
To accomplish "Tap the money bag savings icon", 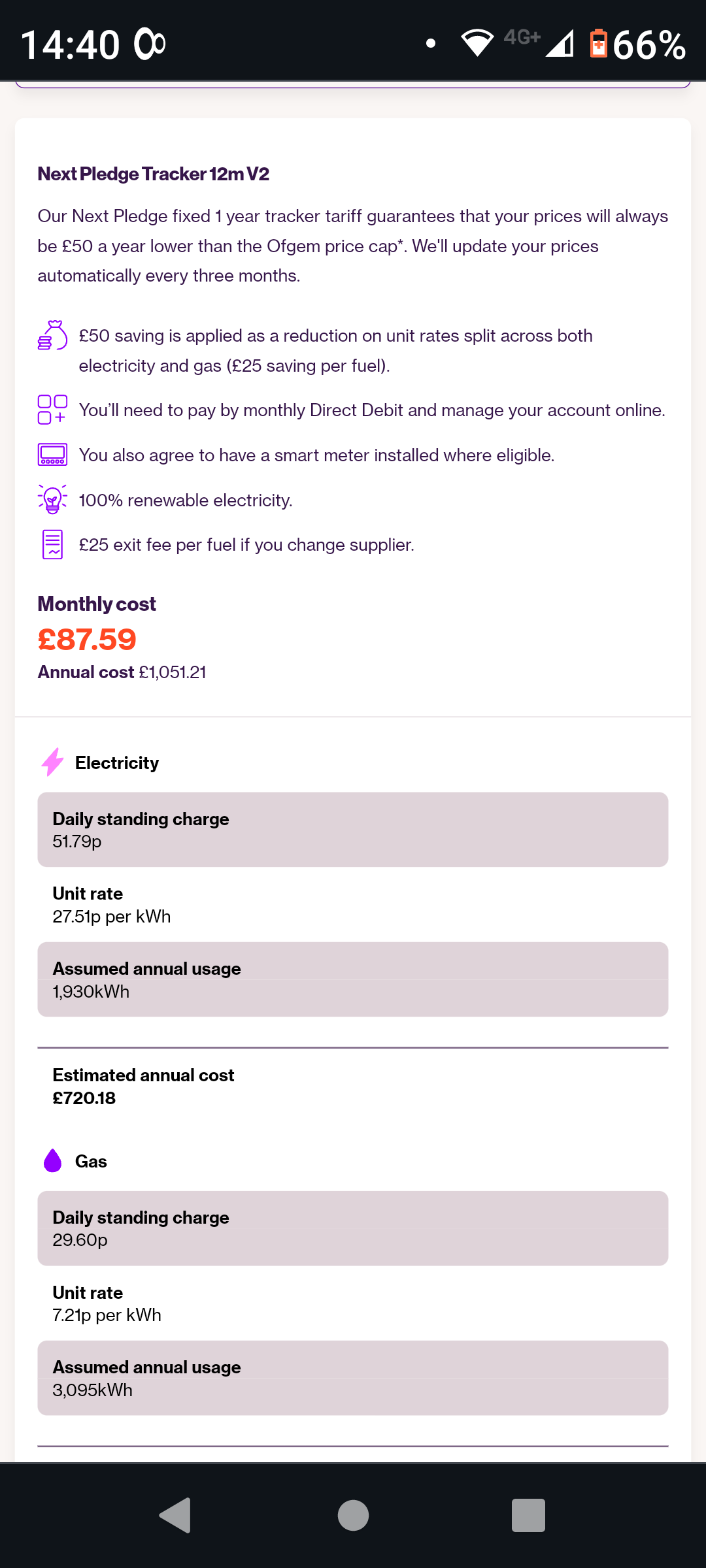I will pos(52,336).
